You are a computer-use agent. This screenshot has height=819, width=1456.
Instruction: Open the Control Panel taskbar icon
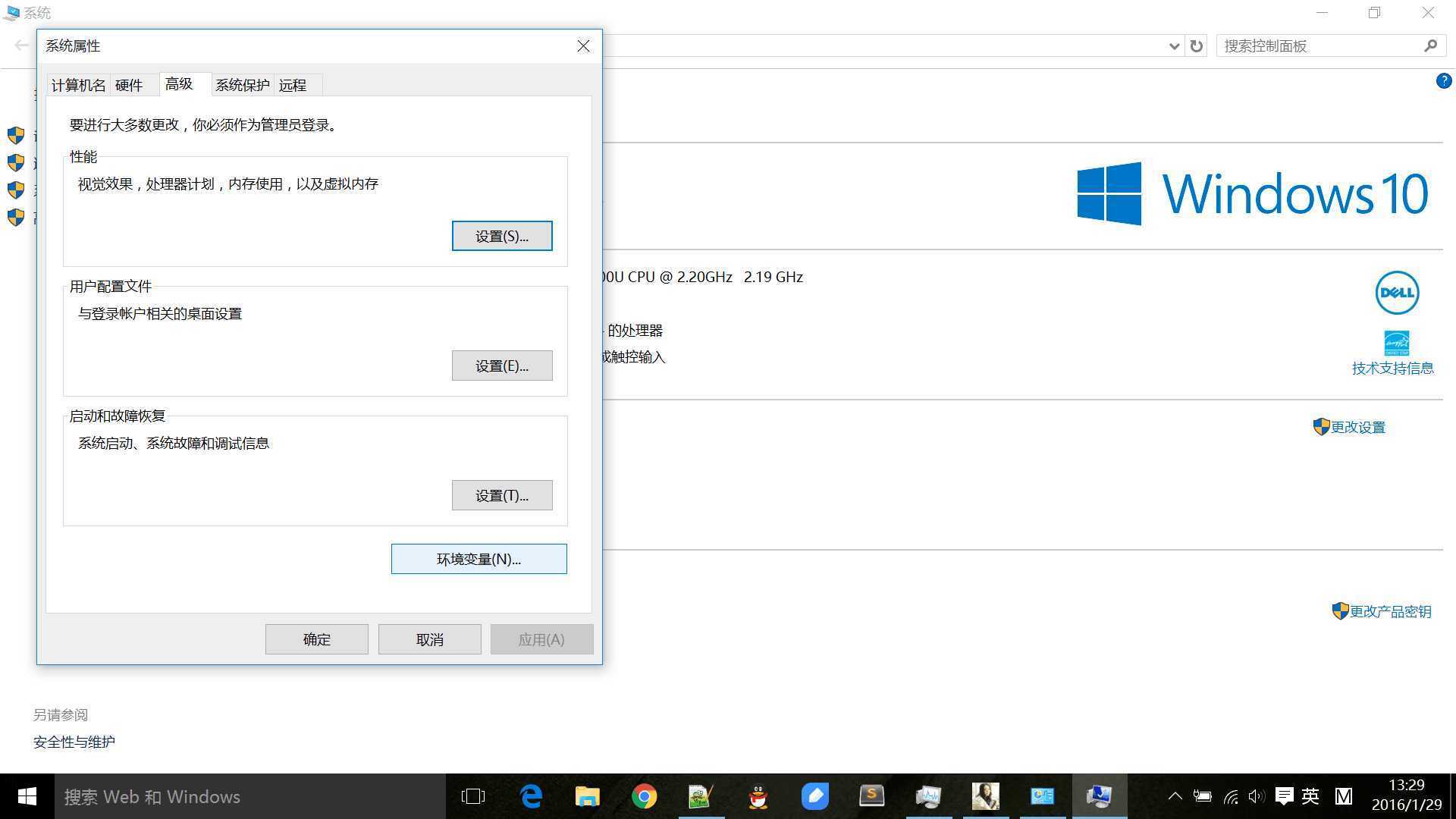(1043, 796)
